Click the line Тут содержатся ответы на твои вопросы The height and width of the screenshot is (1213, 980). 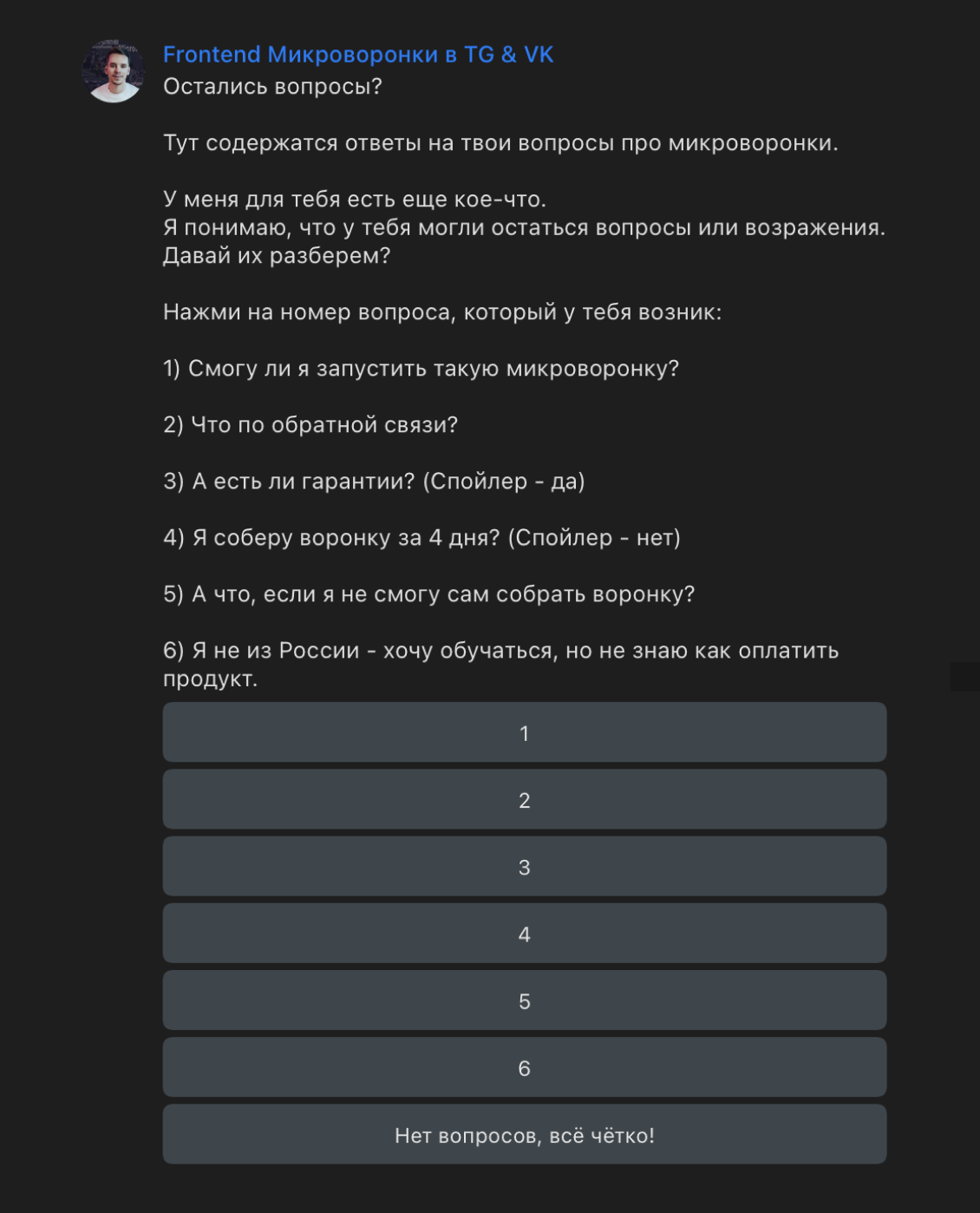click(500, 143)
